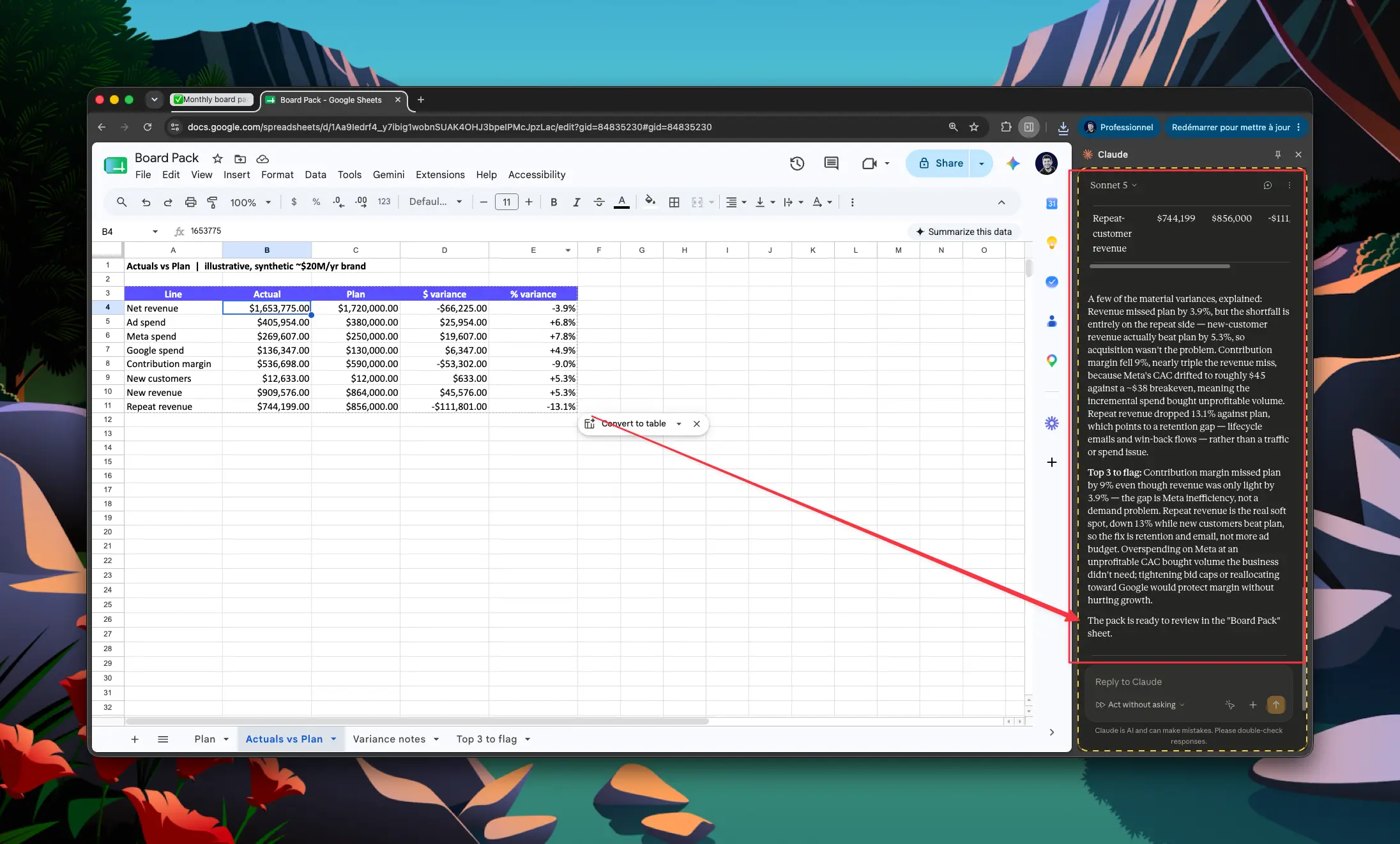Toggle italic formatting
The width and height of the screenshot is (1400, 844).
[x=576, y=202]
